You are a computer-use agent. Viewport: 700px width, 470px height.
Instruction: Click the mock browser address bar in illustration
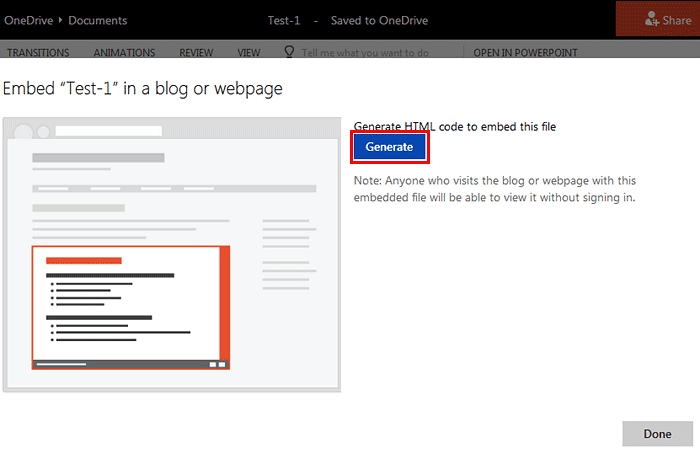tap(108, 131)
